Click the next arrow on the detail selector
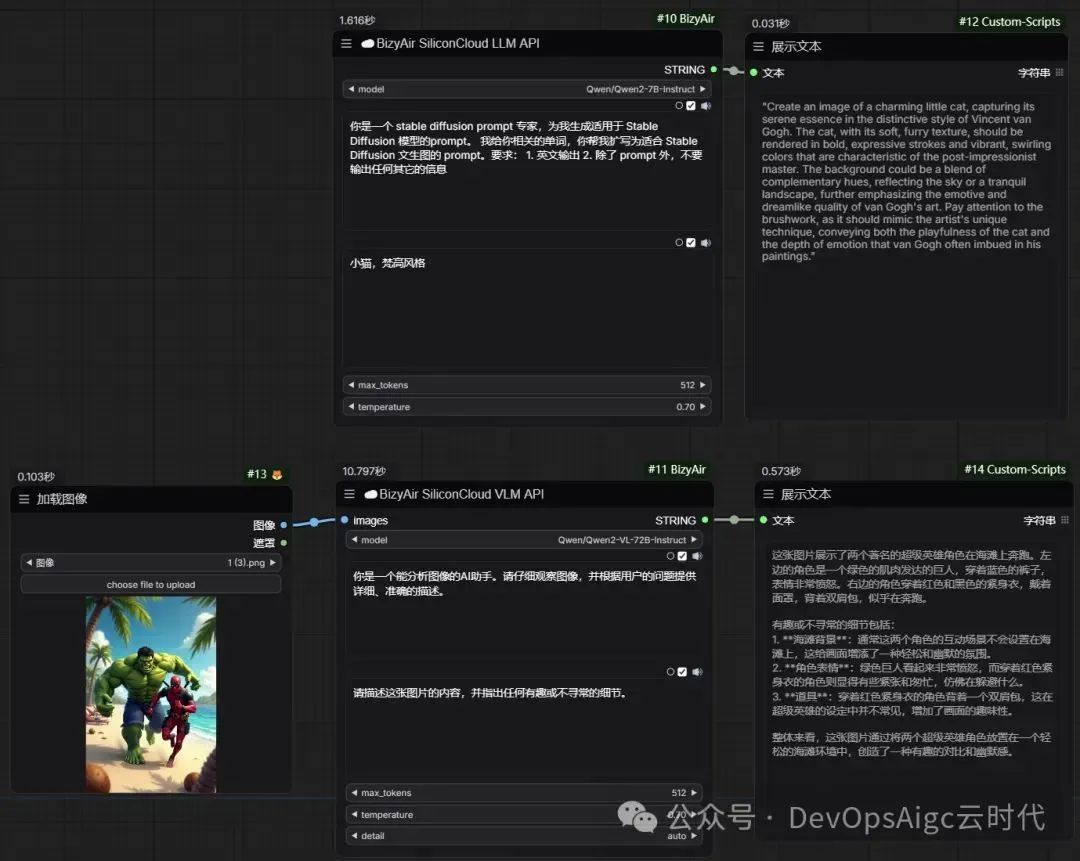Image resolution: width=1080 pixels, height=861 pixels. pos(694,836)
